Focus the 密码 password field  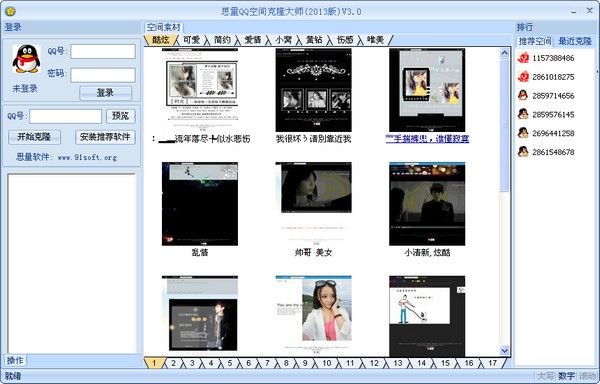point(103,75)
